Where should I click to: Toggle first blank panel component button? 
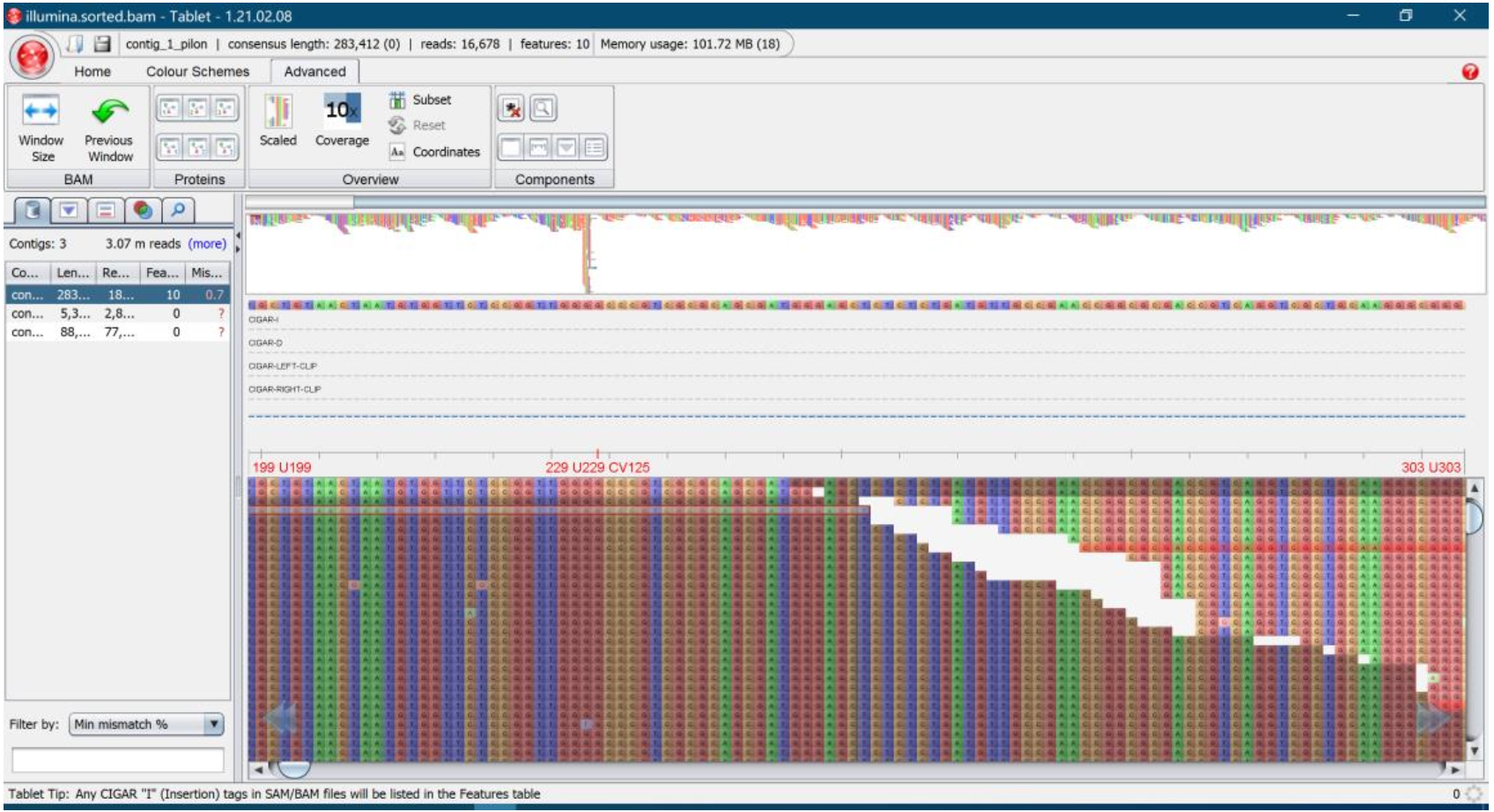[510, 147]
